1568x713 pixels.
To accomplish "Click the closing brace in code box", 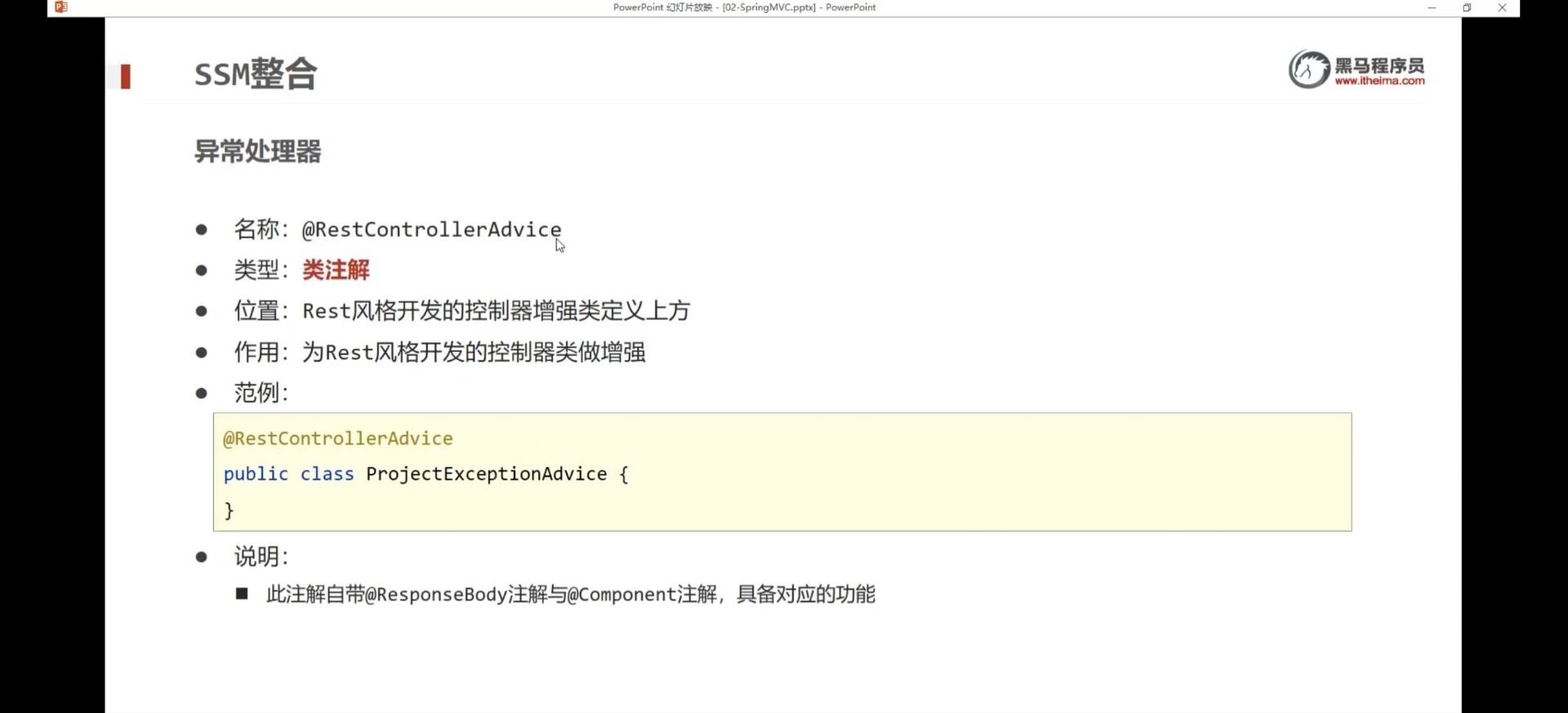I will pos(229,510).
